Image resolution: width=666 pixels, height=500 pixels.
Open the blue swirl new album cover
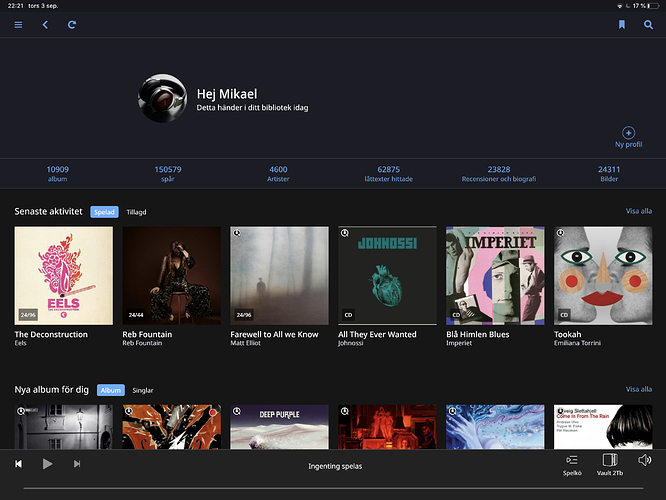(495, 427)
